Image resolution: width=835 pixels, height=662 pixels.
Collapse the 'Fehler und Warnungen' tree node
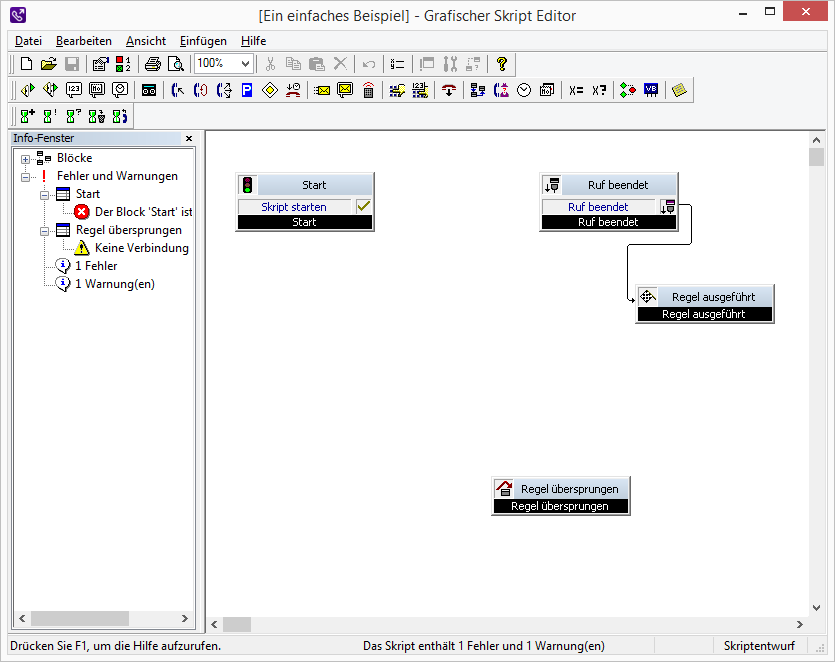[x=25, y=176]
